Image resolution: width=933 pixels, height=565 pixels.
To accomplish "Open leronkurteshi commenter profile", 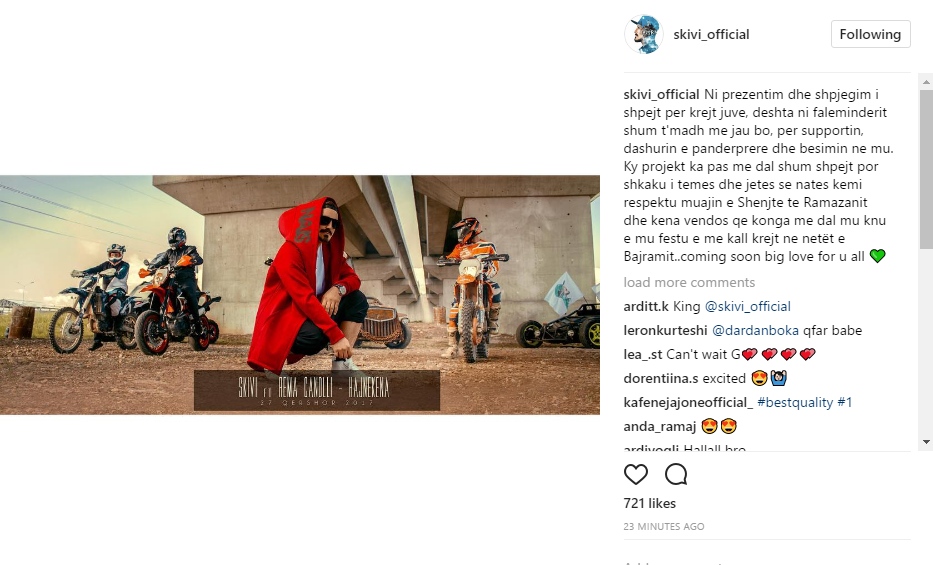I will pos(665,330).
